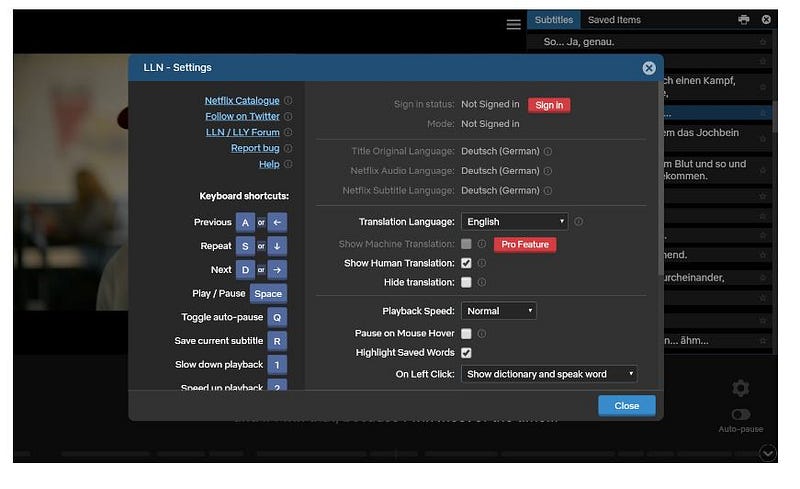Star the subtitle containing 'Blut und so und'
This screenshot has height=489, width=800.
click(x=763, y=170)
